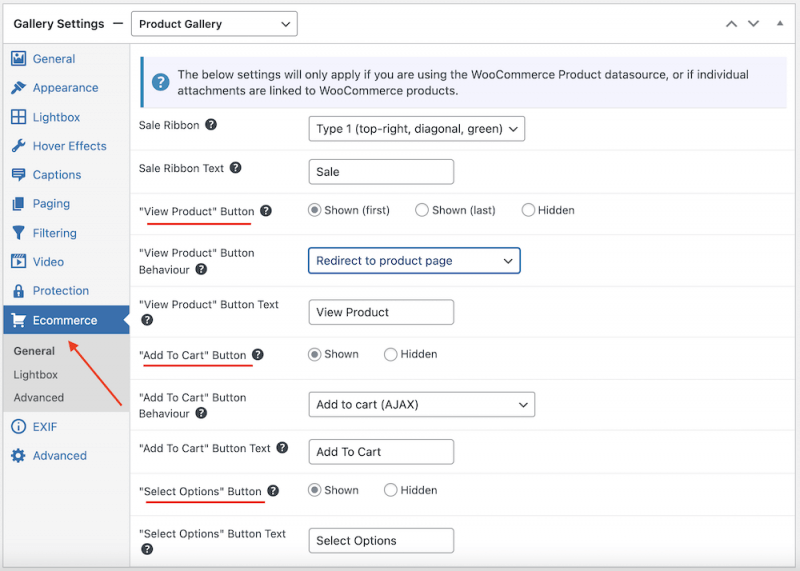Click the help icon next to Sale Ribbon

[x=211, y=126]
